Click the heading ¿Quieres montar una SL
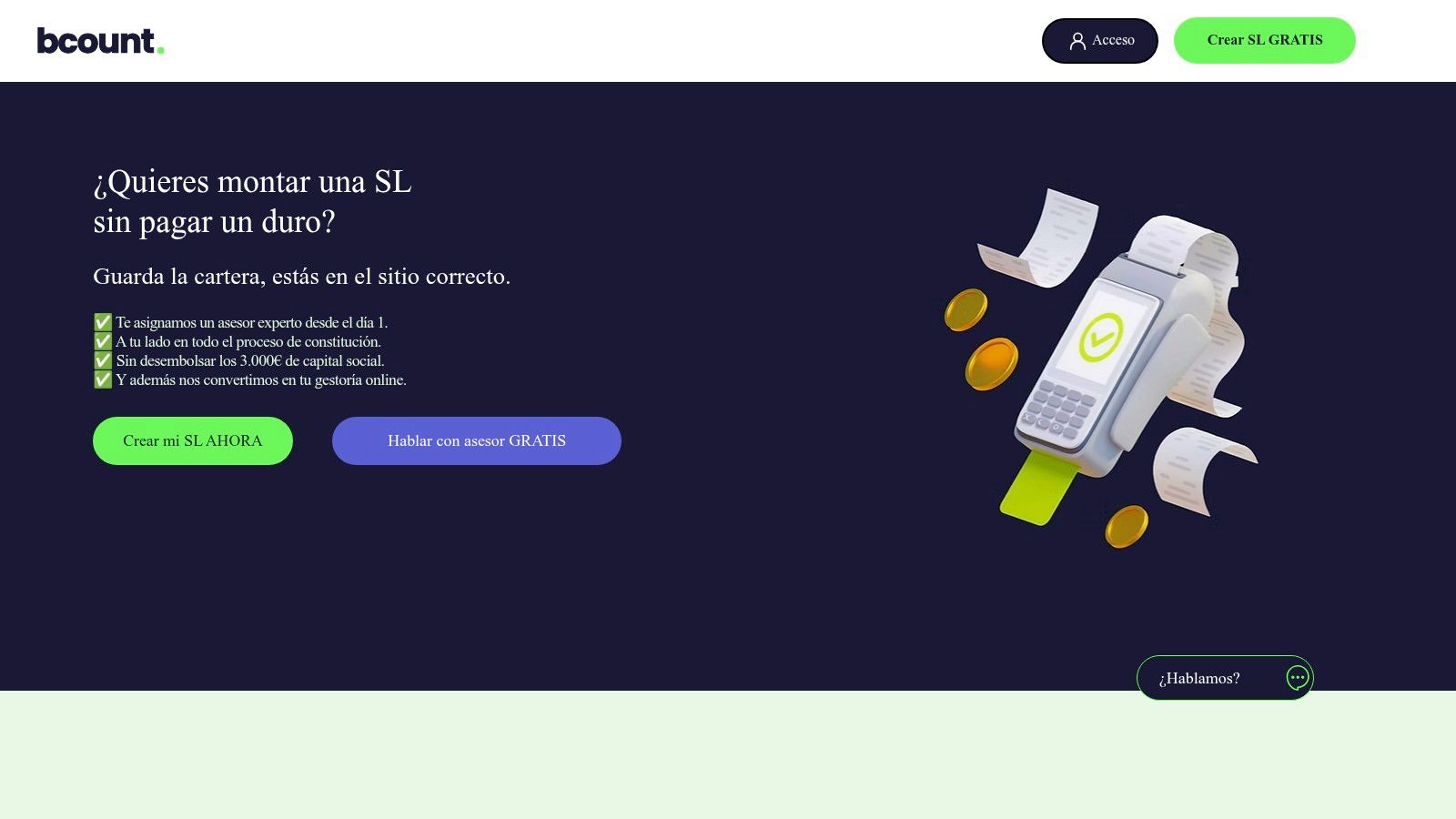Viewport: 1456px width, 819px height. [252, 182]
